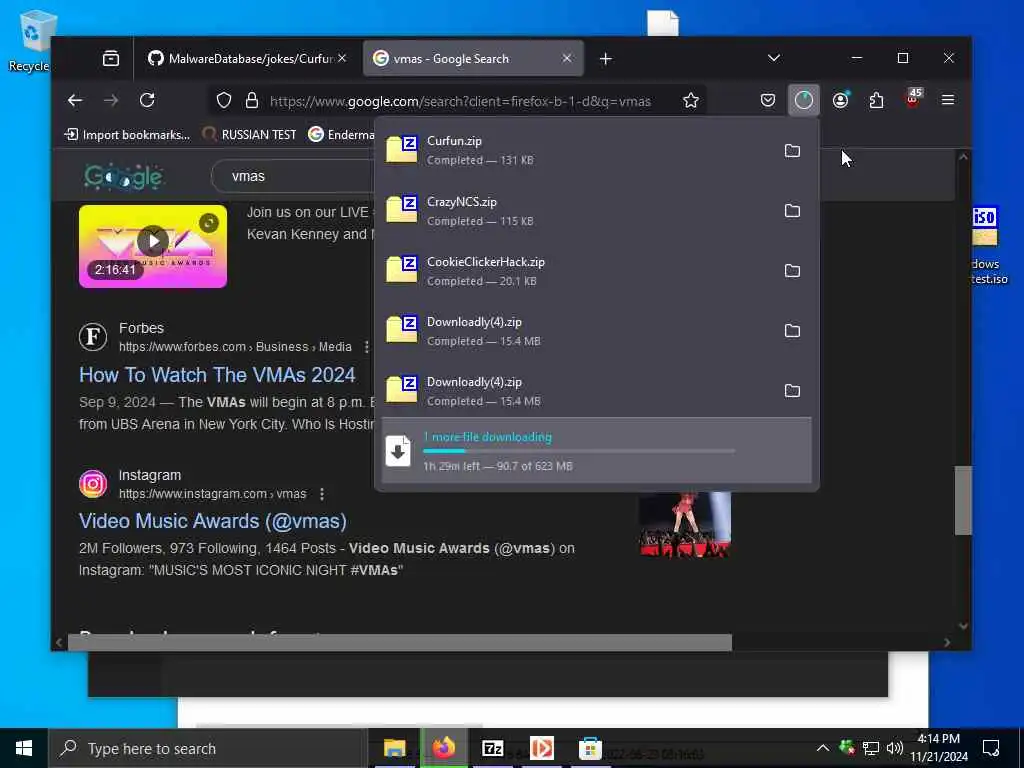This screenshot has width=1024, height=768.
Task: Click the vmas search input box
Action: coord(294,176)
